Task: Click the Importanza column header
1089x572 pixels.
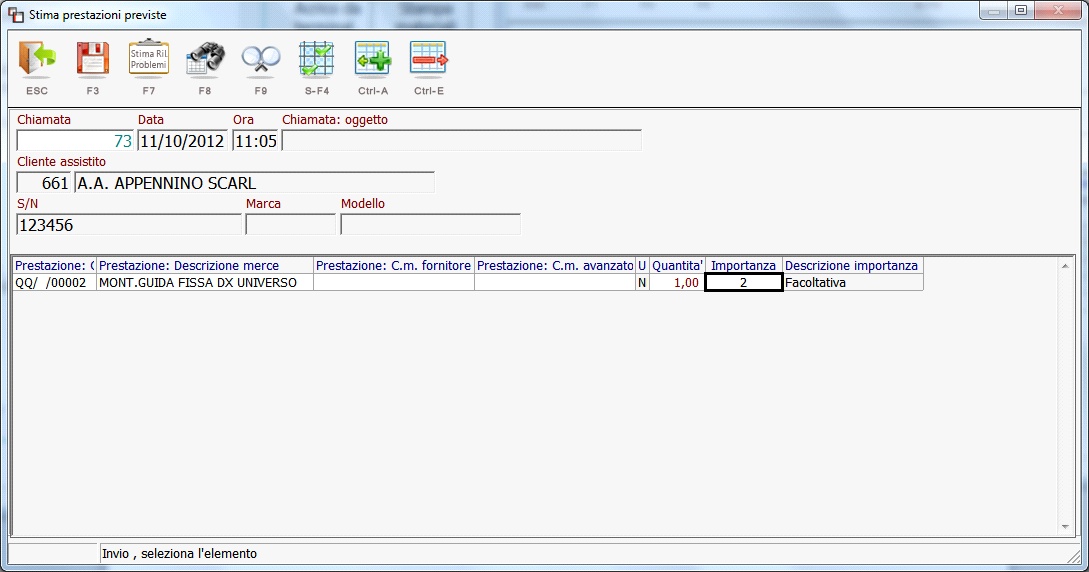Action: tap(744, 266)
